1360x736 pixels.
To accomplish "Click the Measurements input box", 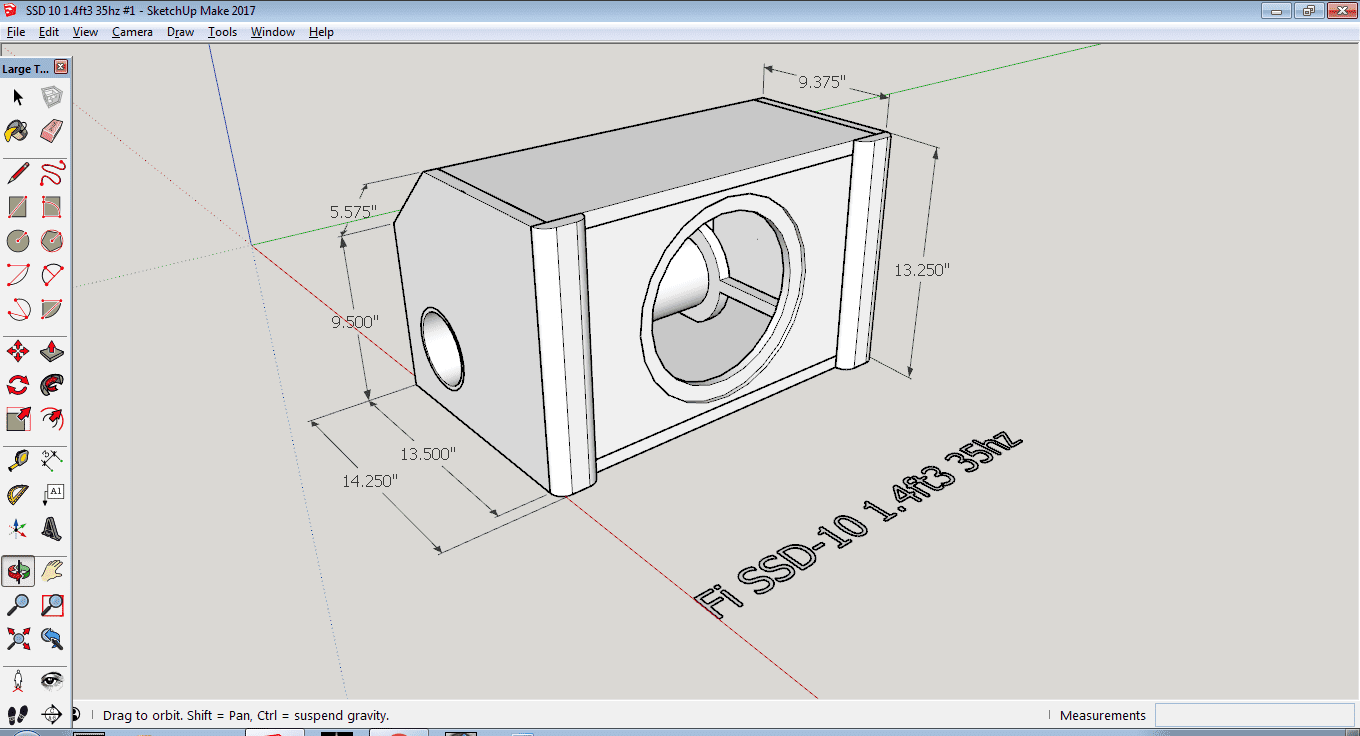I will click(1255, 715).
